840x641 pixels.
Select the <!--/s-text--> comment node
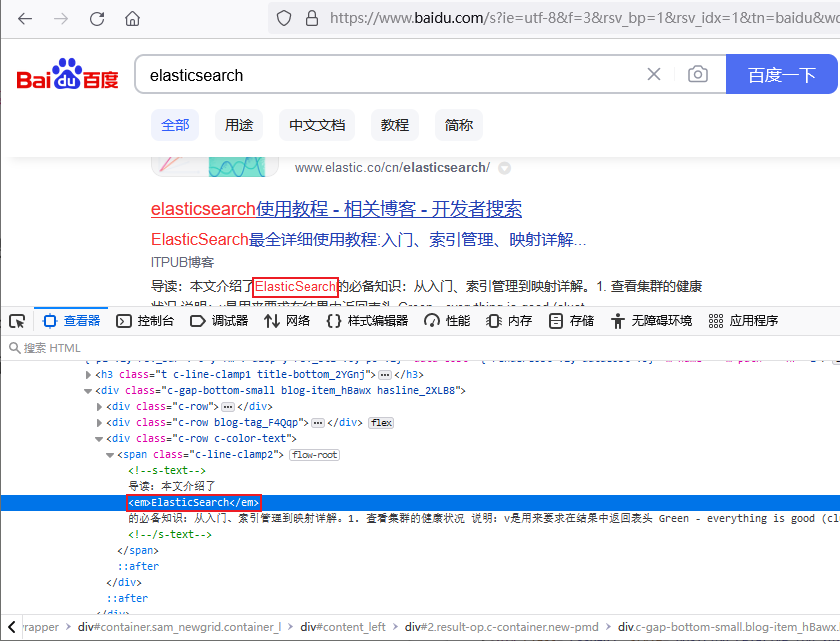pyautogui.click(x=170, y=534)
